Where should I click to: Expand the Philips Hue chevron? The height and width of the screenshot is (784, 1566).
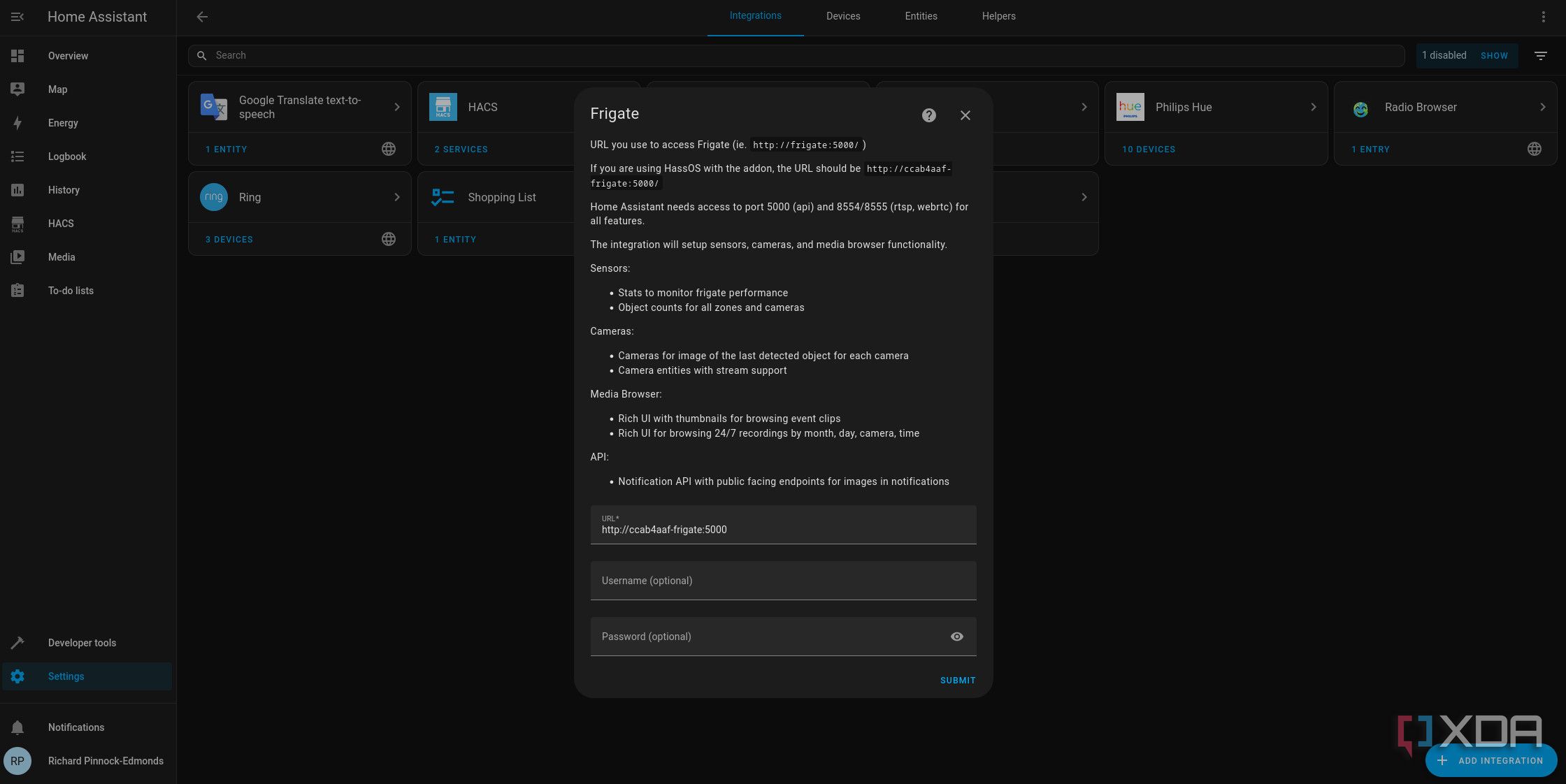pos(1313,107)
